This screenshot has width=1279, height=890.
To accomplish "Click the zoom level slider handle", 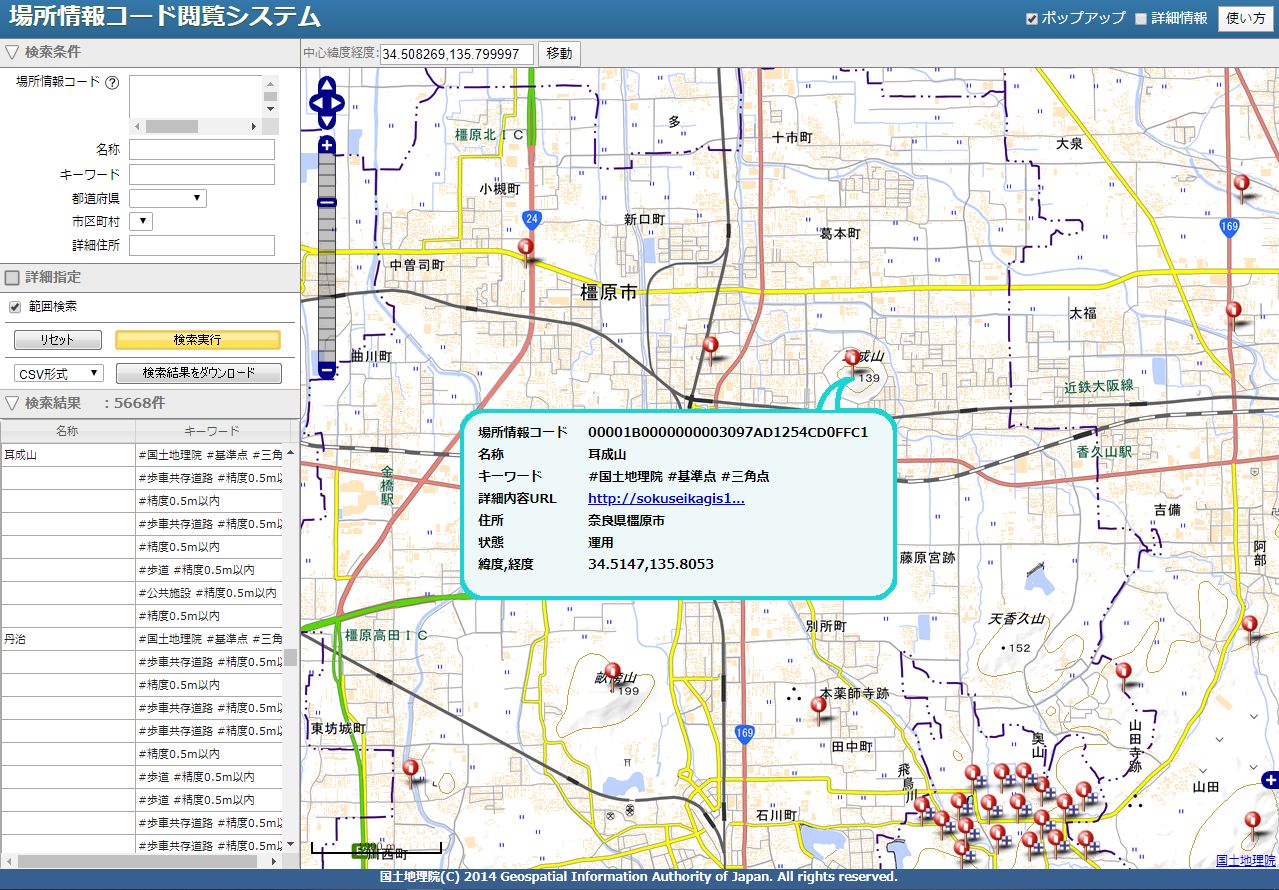I will [x=327, y=202].
